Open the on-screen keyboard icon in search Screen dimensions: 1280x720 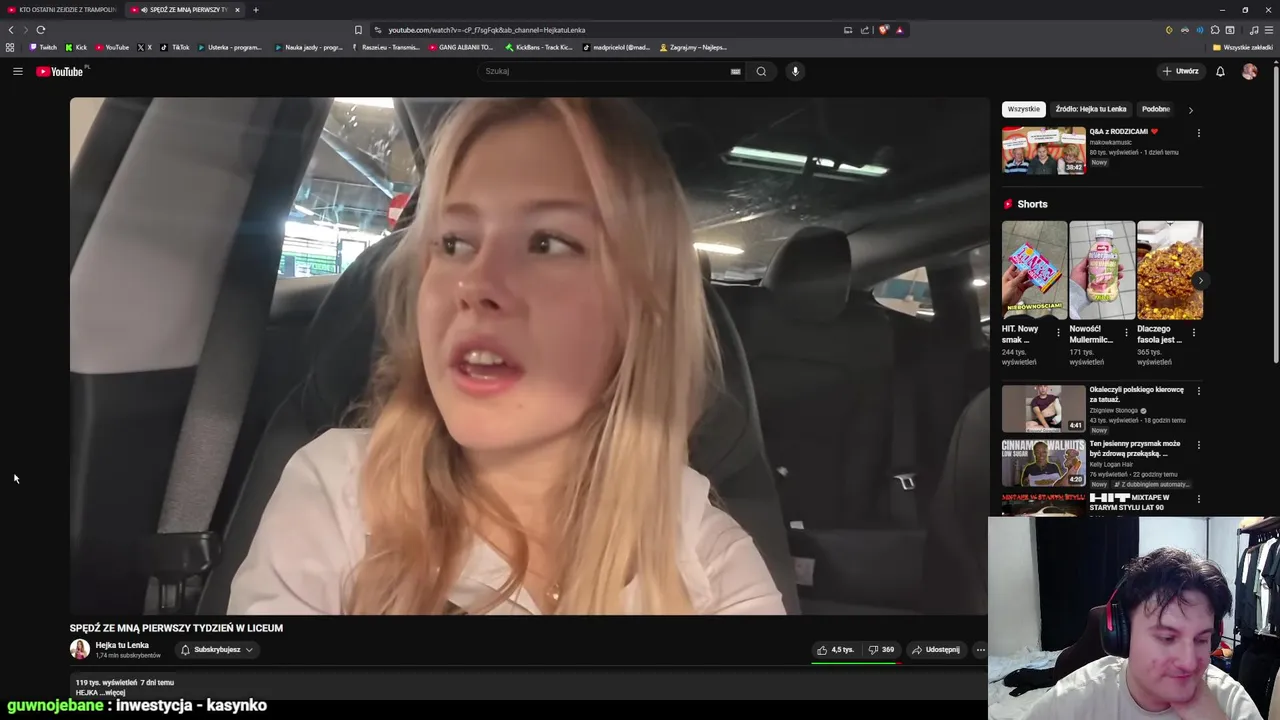pyautogui.click(x=735, y=71)
